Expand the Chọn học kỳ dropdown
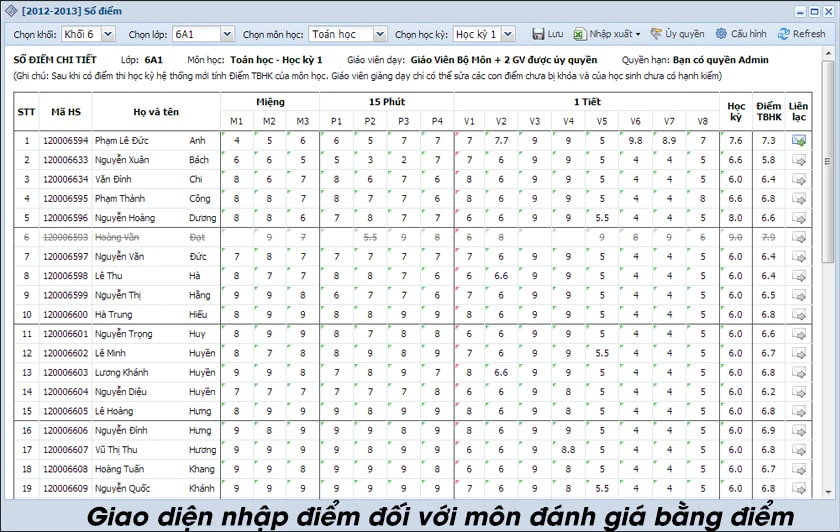 [508, 34]
